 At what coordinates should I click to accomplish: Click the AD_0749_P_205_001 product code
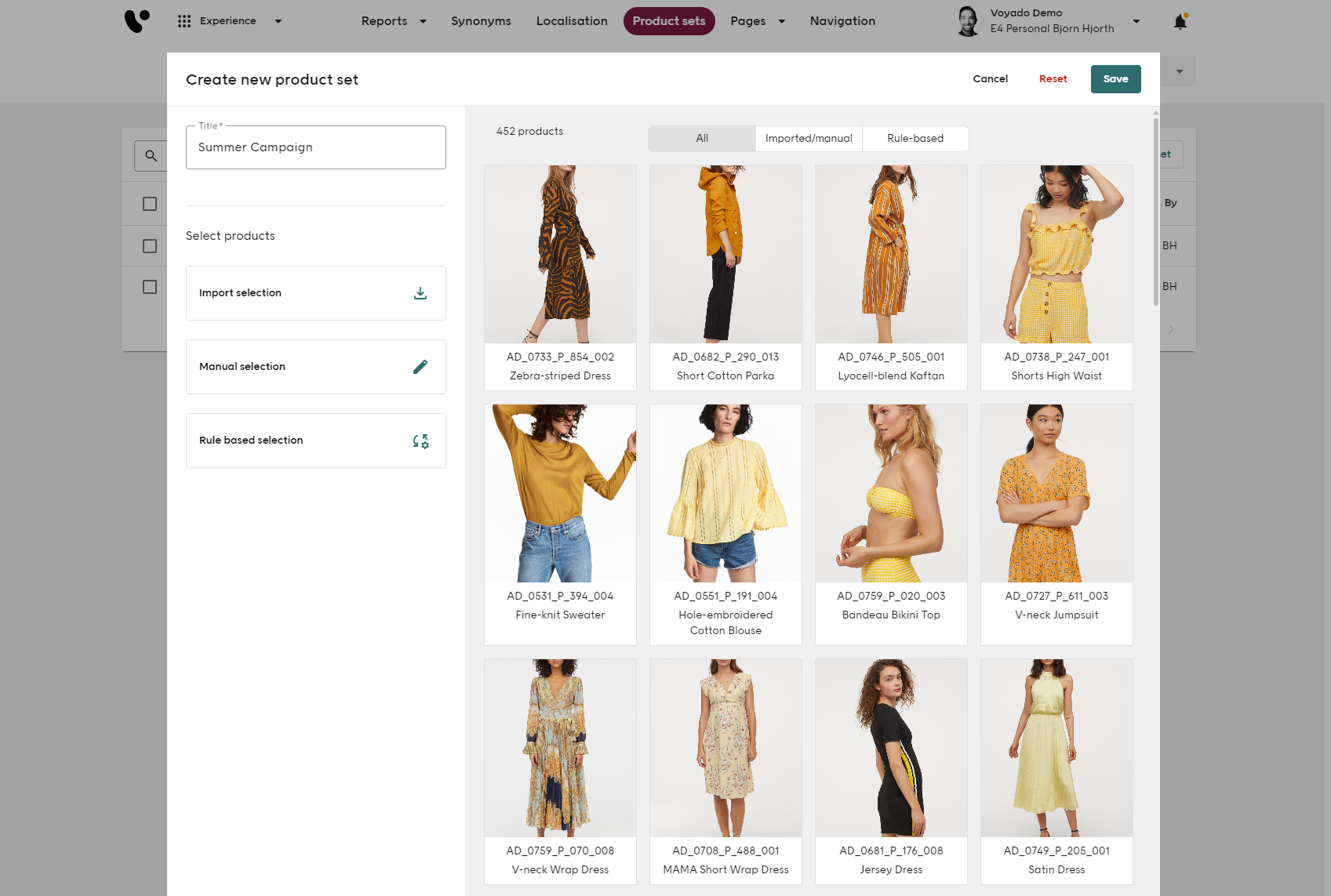[1056, 851]
